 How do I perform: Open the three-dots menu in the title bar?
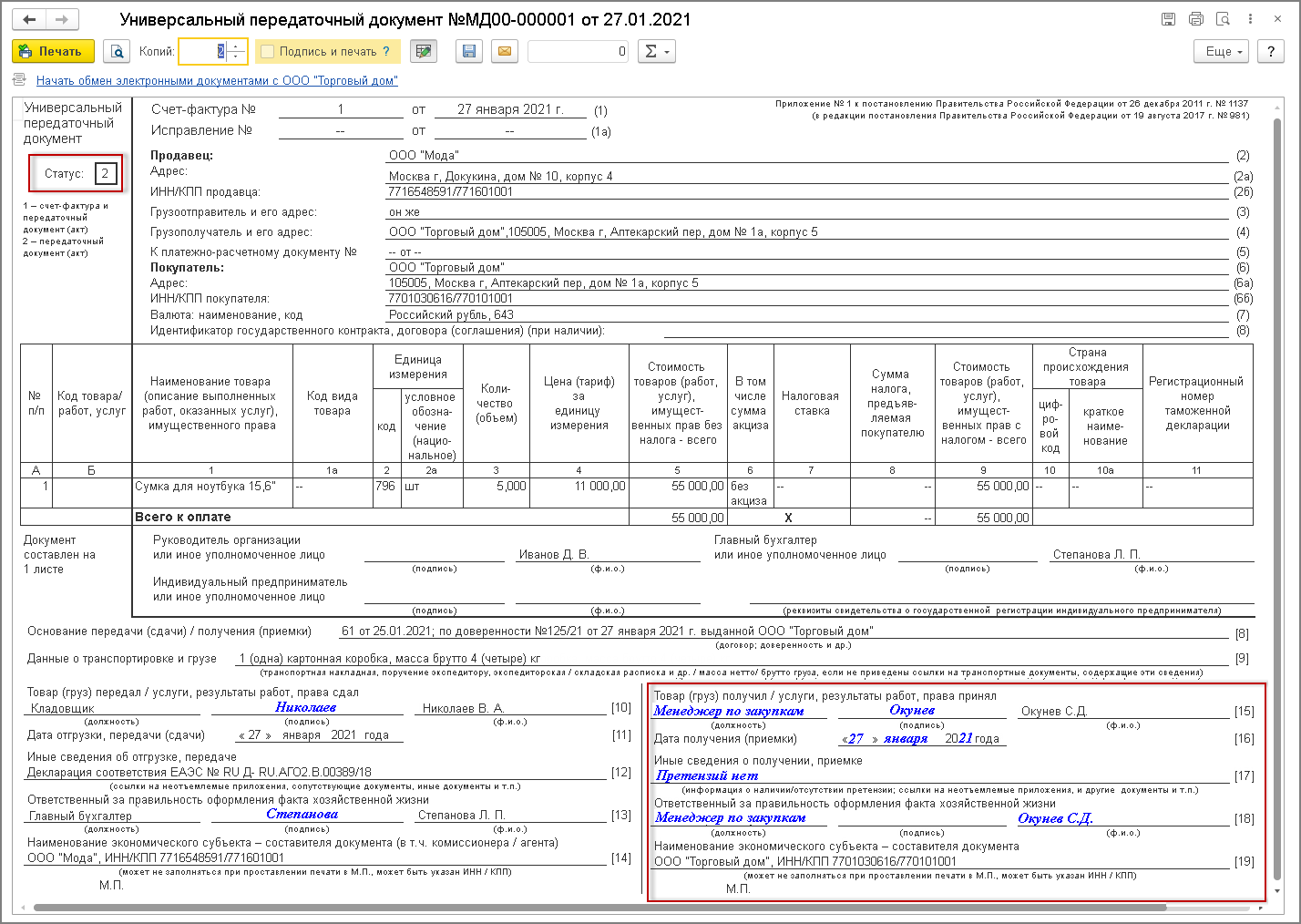tap(1251, 19)
